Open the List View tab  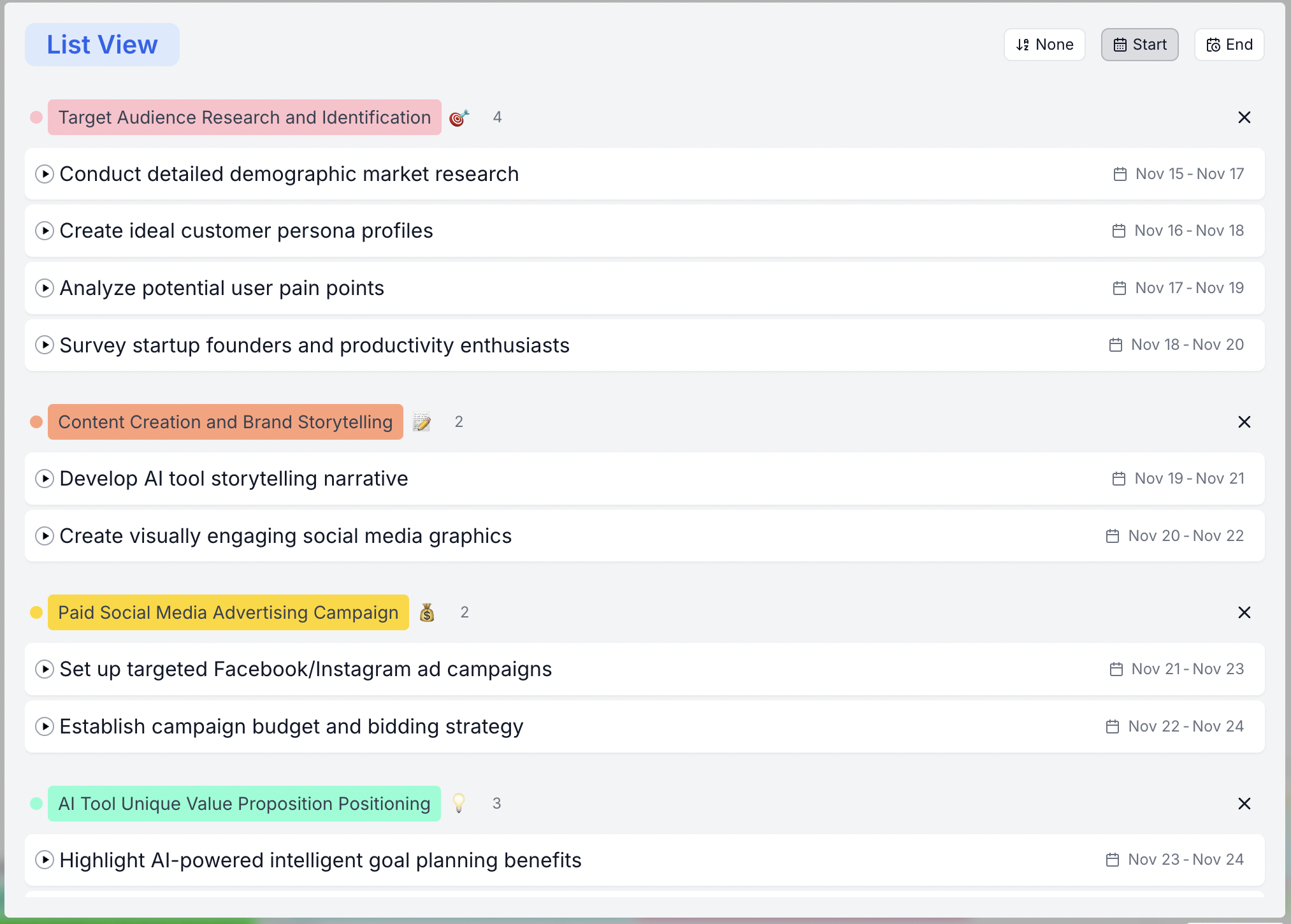(102, 45)
